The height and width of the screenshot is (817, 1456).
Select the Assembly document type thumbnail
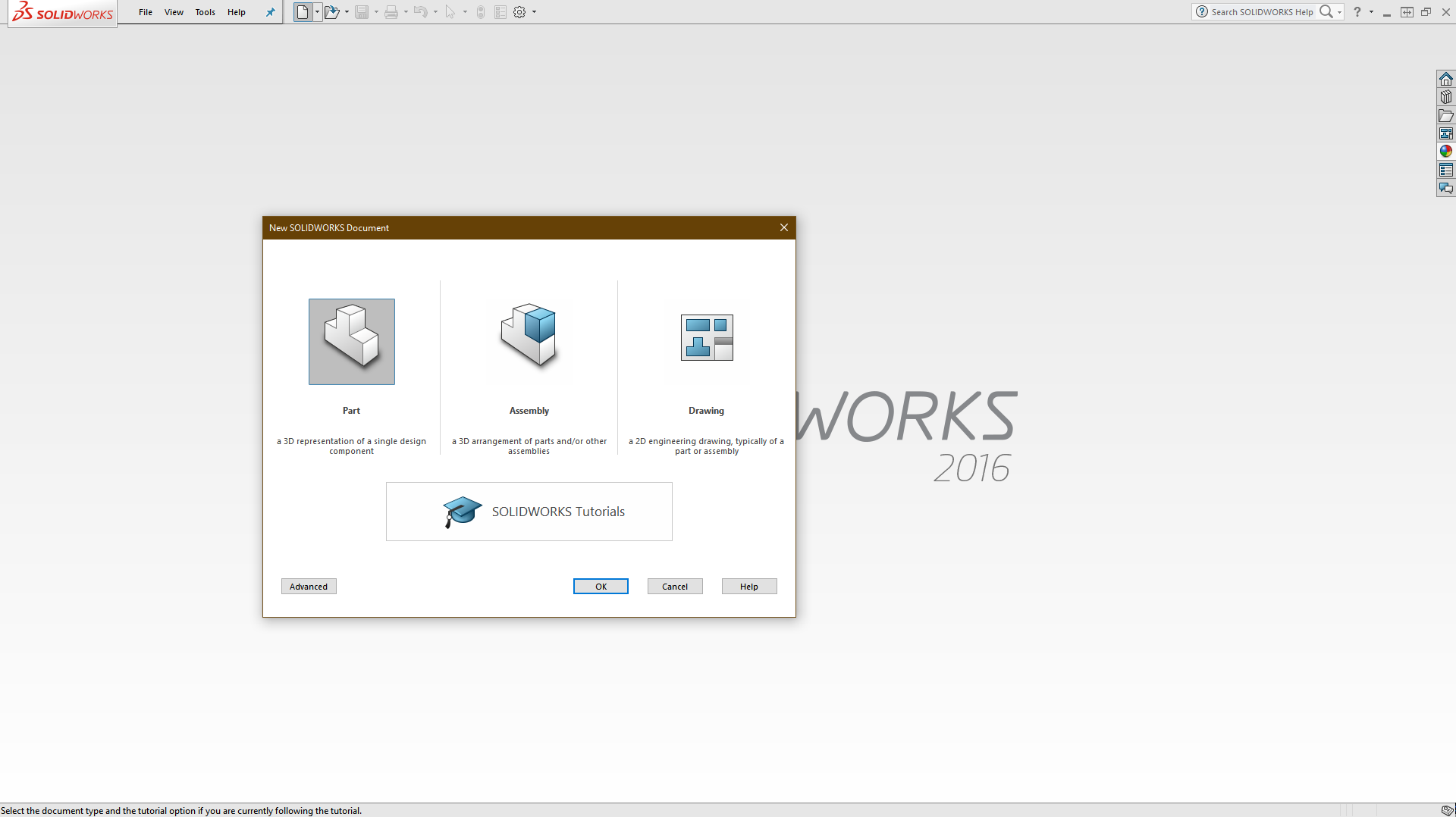[x=529, y=337]
